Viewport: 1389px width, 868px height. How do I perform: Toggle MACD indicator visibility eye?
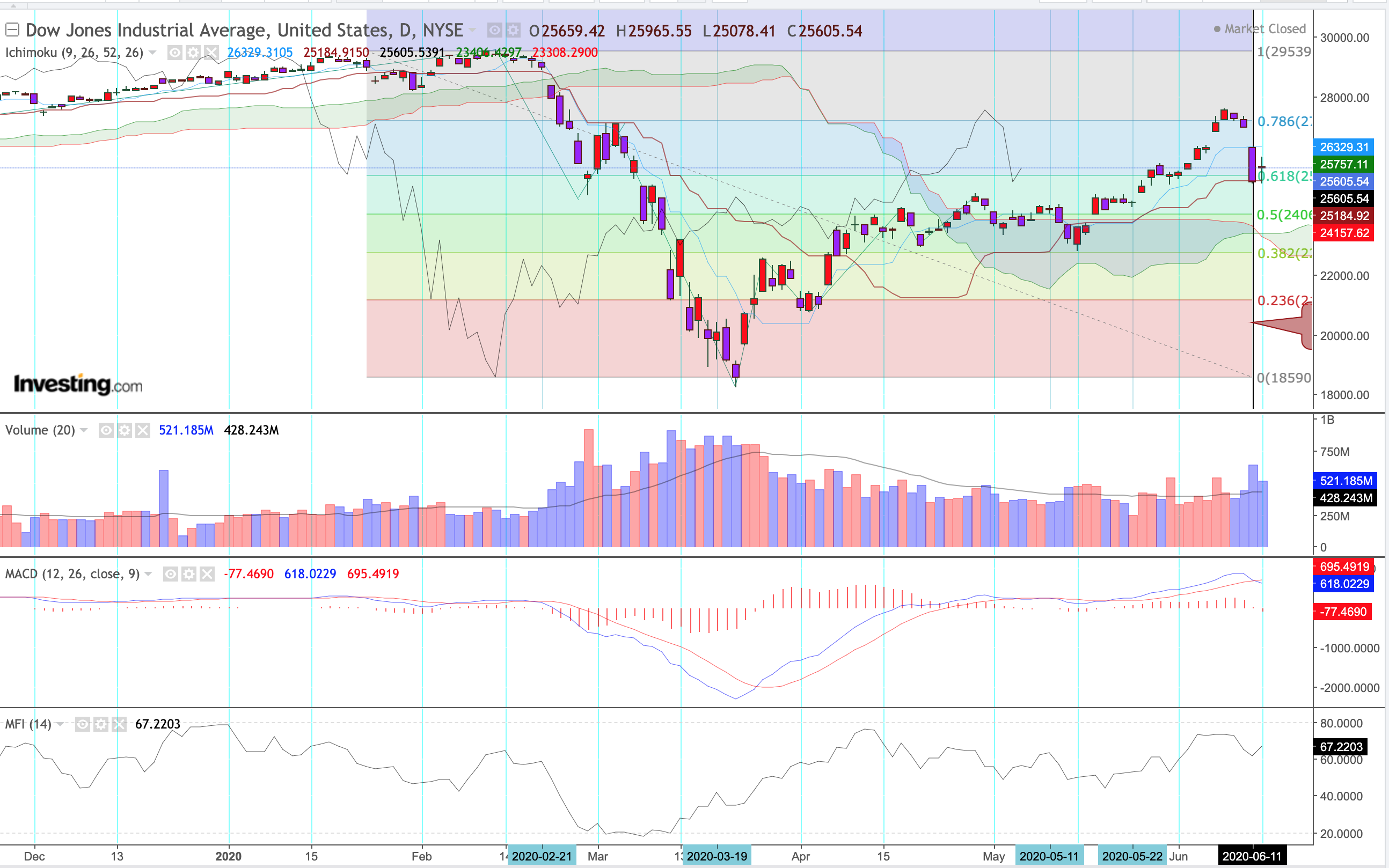click(x=171, y=574)
